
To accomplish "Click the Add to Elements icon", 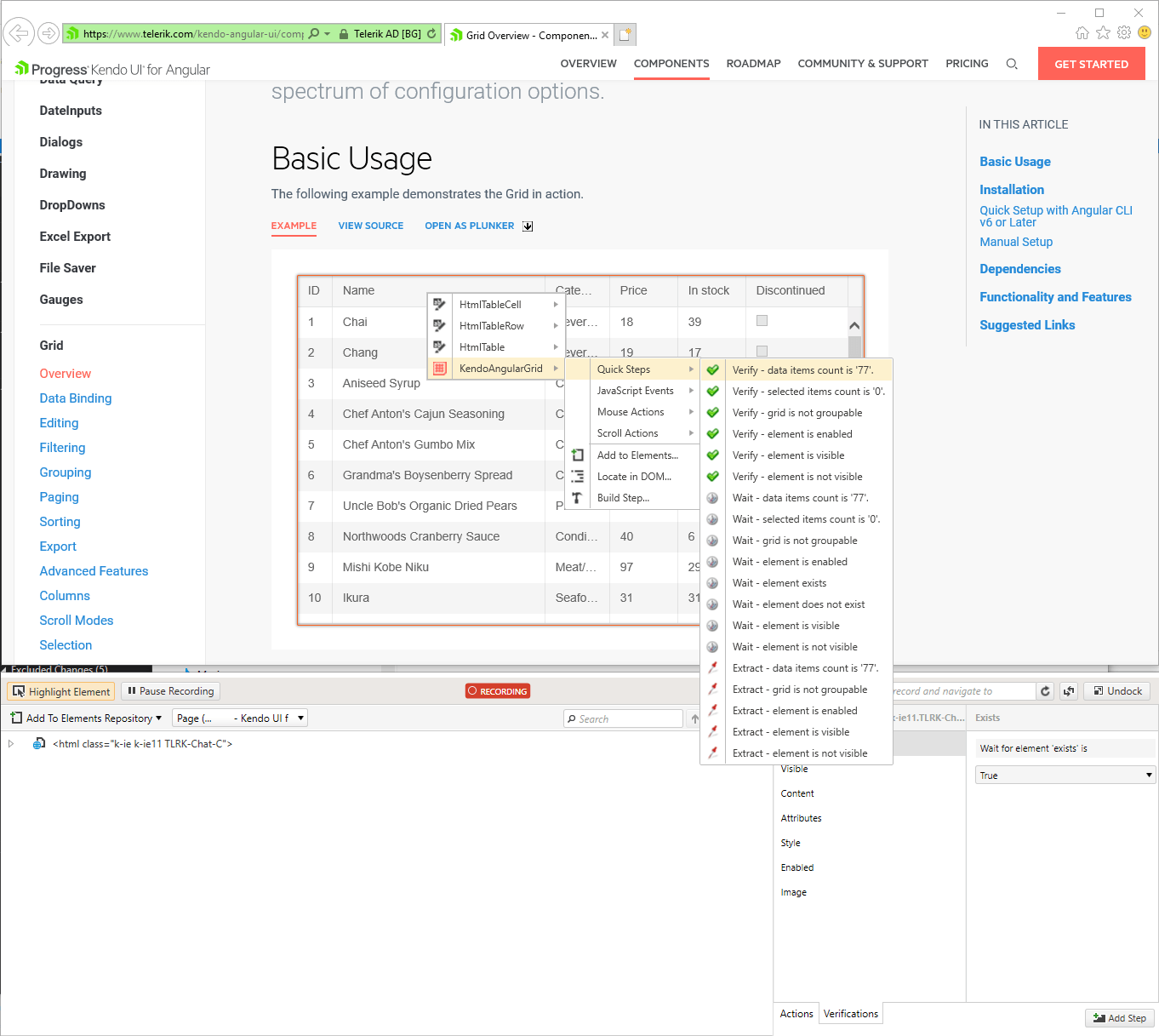I will point(577,455).
